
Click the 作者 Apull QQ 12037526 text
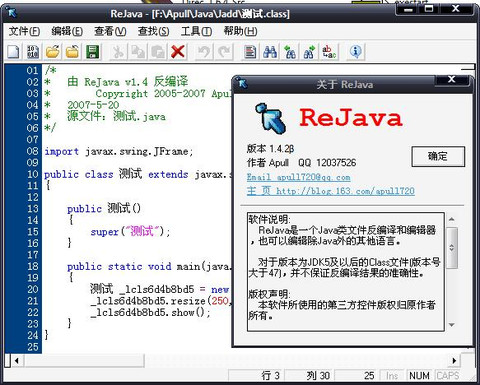click(301, 163)
